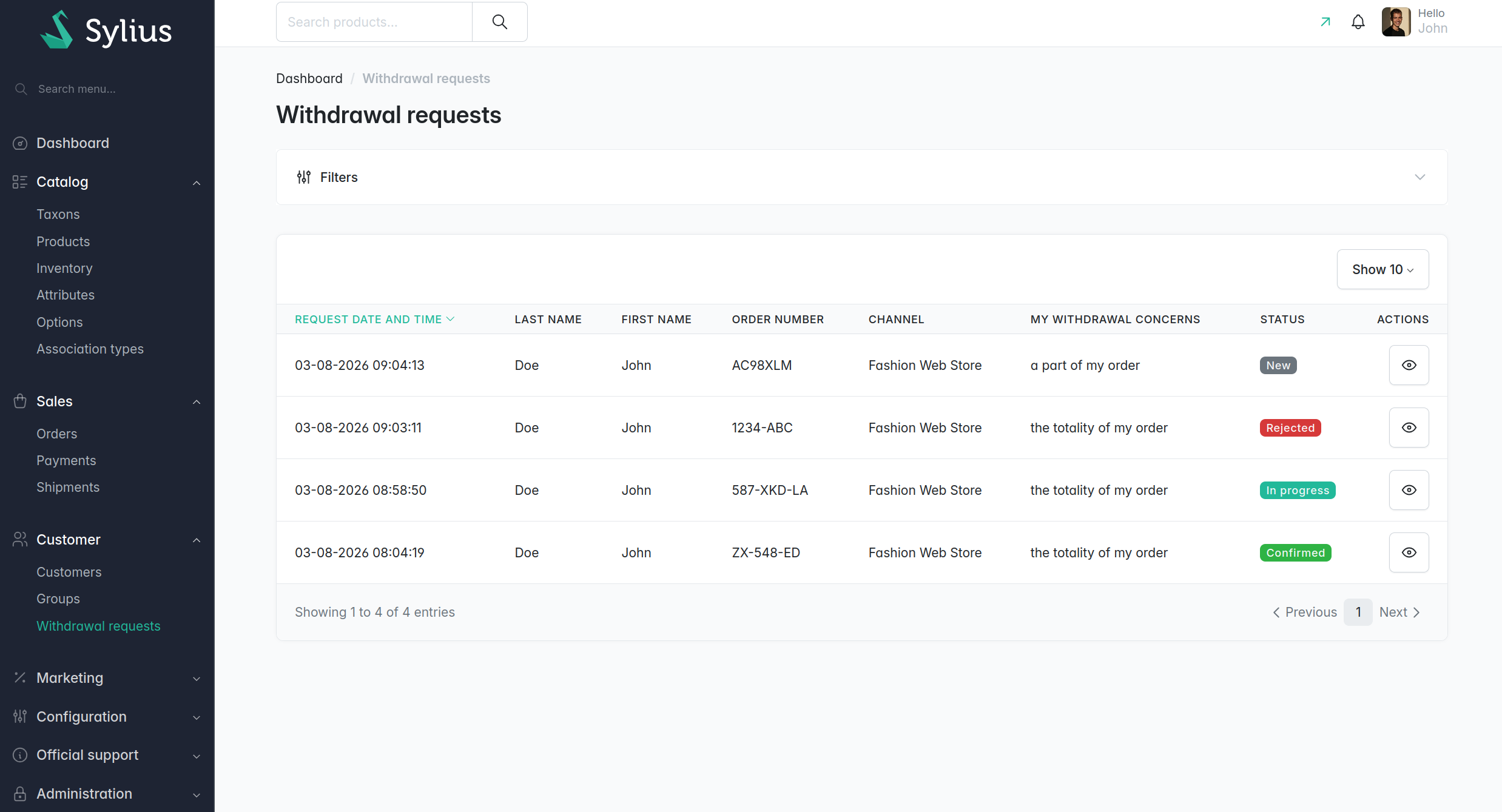Screen dimensions: 1502x812
Task: Open the notifications bell
Action: click(1358, 22)
